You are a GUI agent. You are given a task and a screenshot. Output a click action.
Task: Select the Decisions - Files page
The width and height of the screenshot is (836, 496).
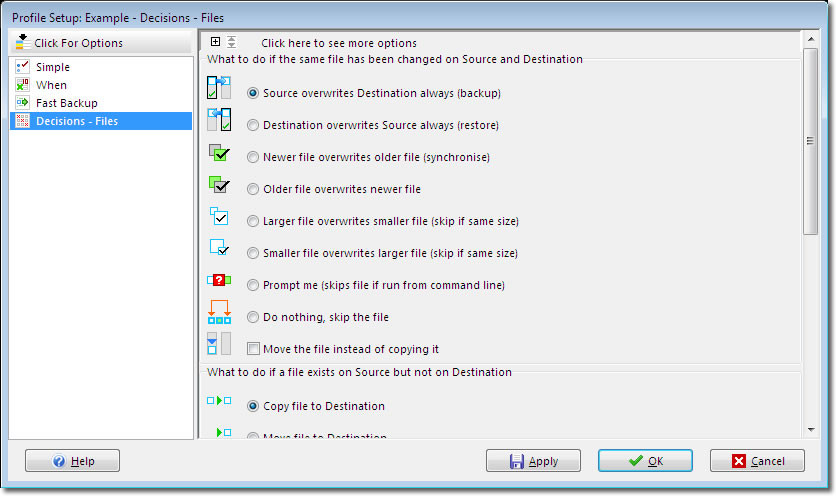pos(101,121)
